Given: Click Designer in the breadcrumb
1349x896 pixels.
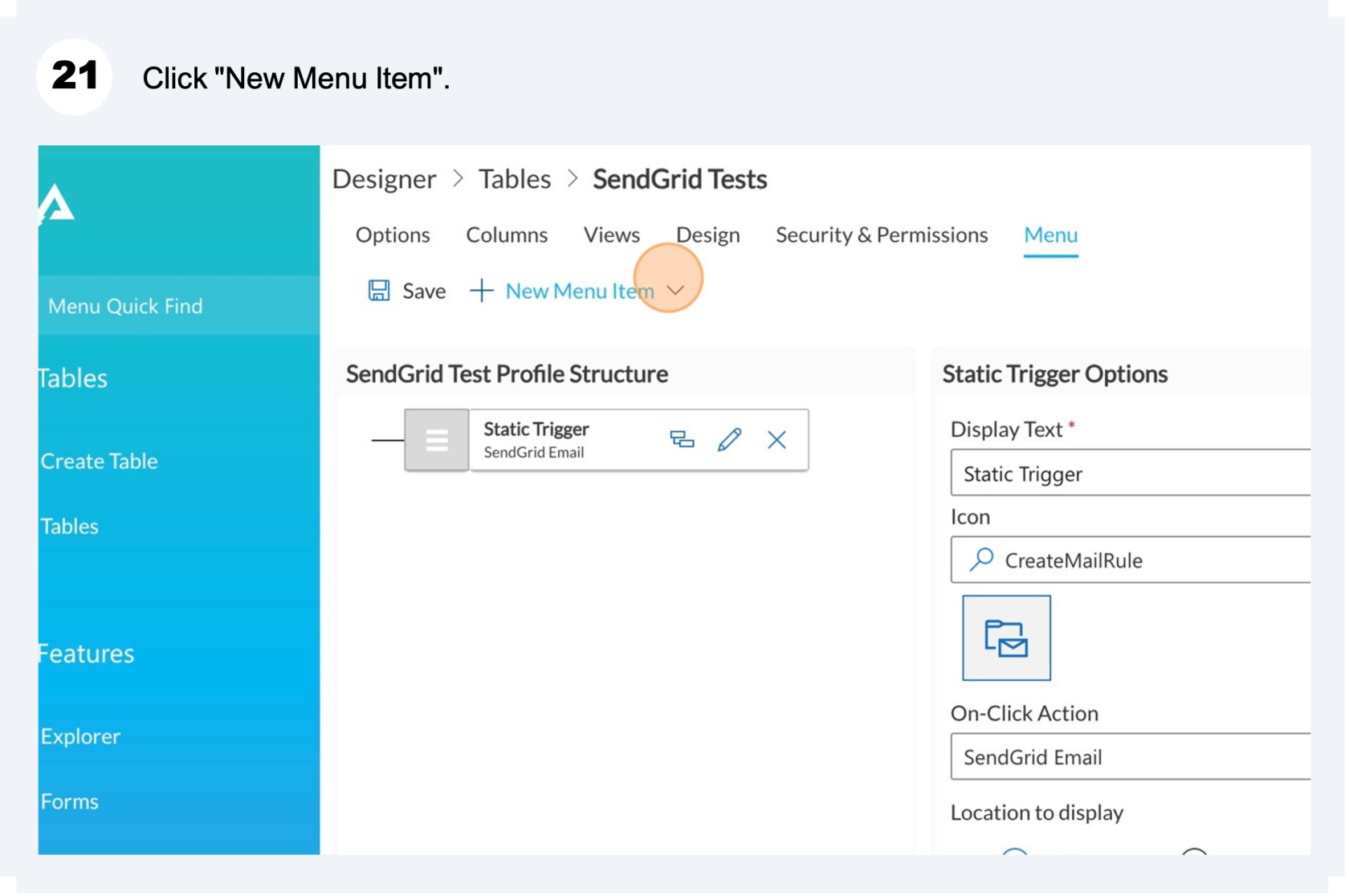Looking at the screenshot, I should tap(385, 179).
